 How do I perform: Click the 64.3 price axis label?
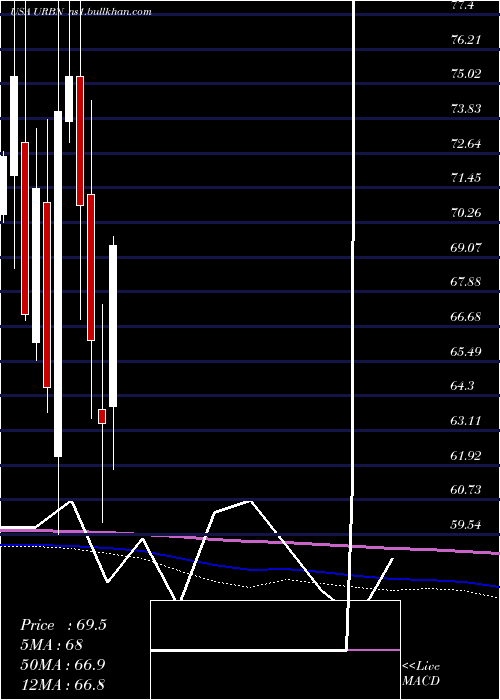463,386
